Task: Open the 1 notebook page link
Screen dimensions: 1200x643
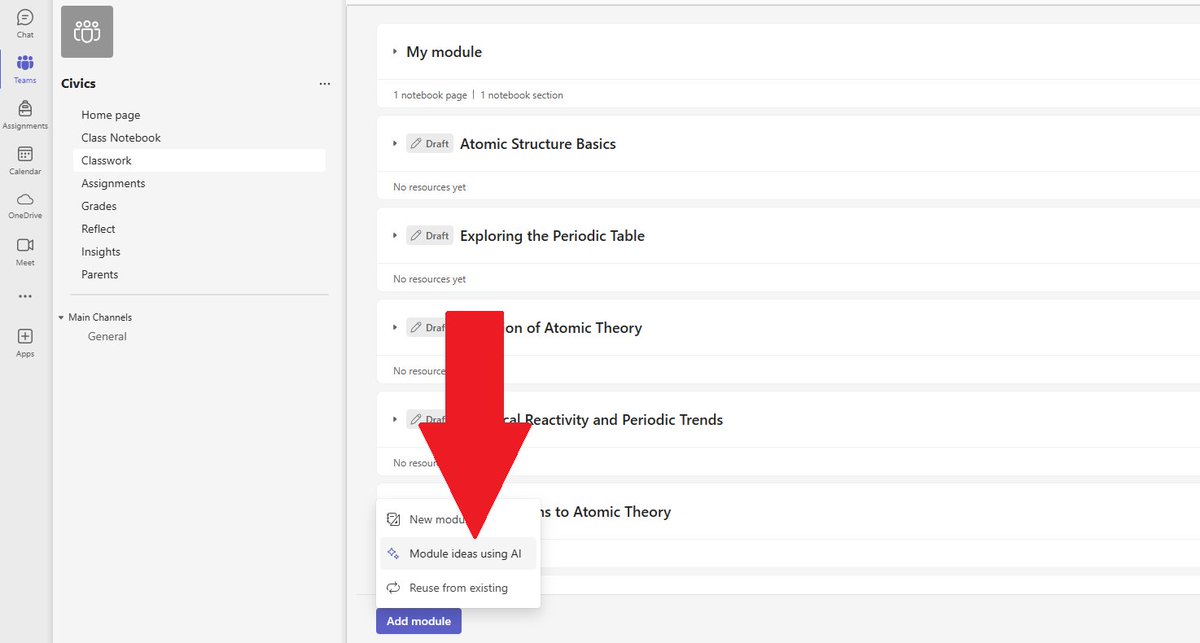Action: point(427,94)
